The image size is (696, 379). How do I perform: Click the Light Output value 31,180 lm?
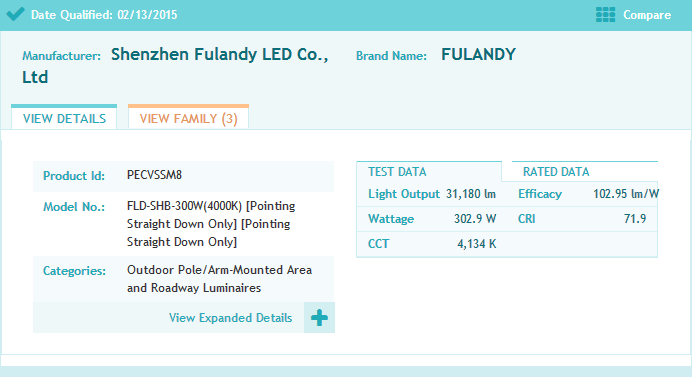(x=471, y=194)
